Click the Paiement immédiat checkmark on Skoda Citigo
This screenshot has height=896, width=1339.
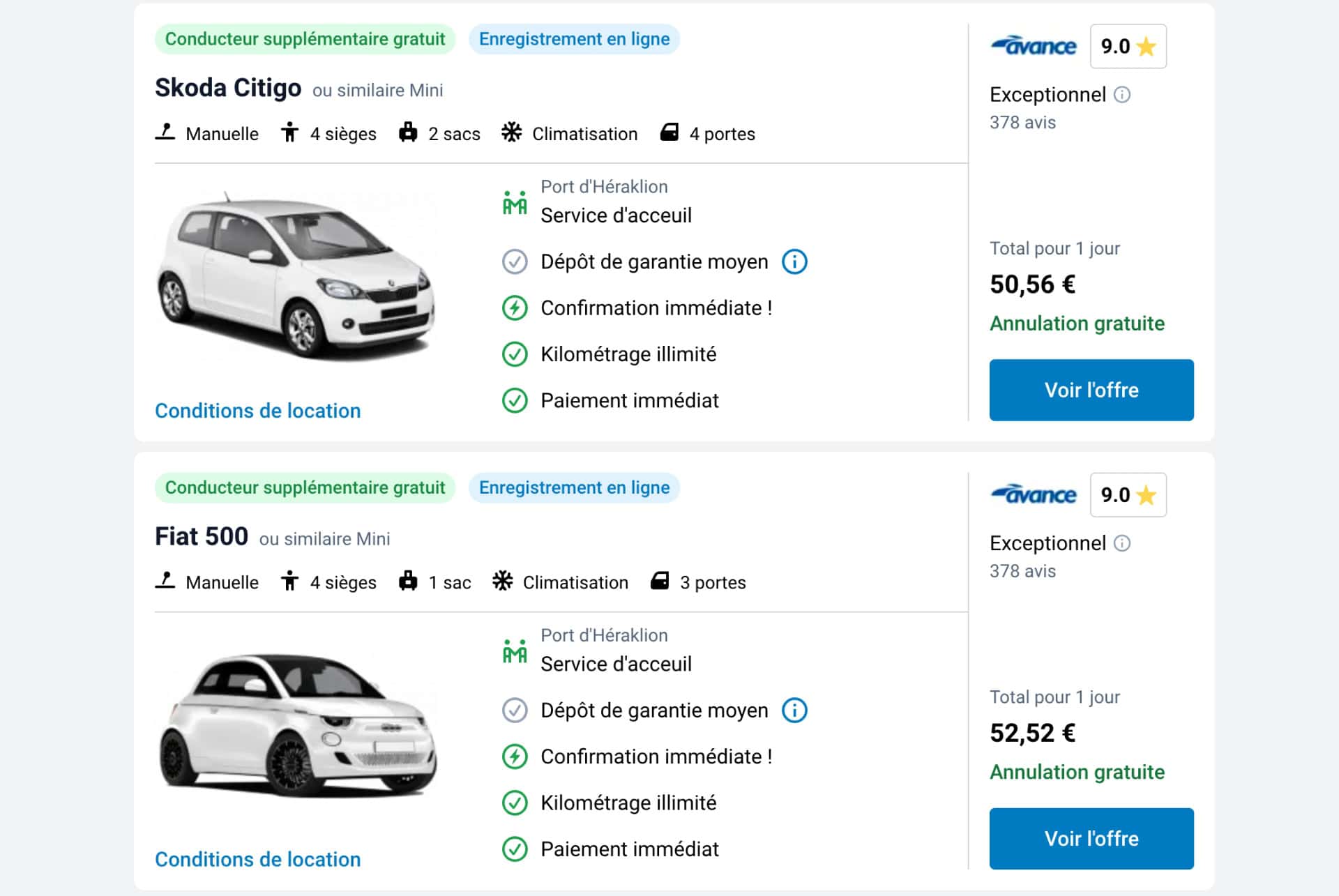tap(515, 400)
